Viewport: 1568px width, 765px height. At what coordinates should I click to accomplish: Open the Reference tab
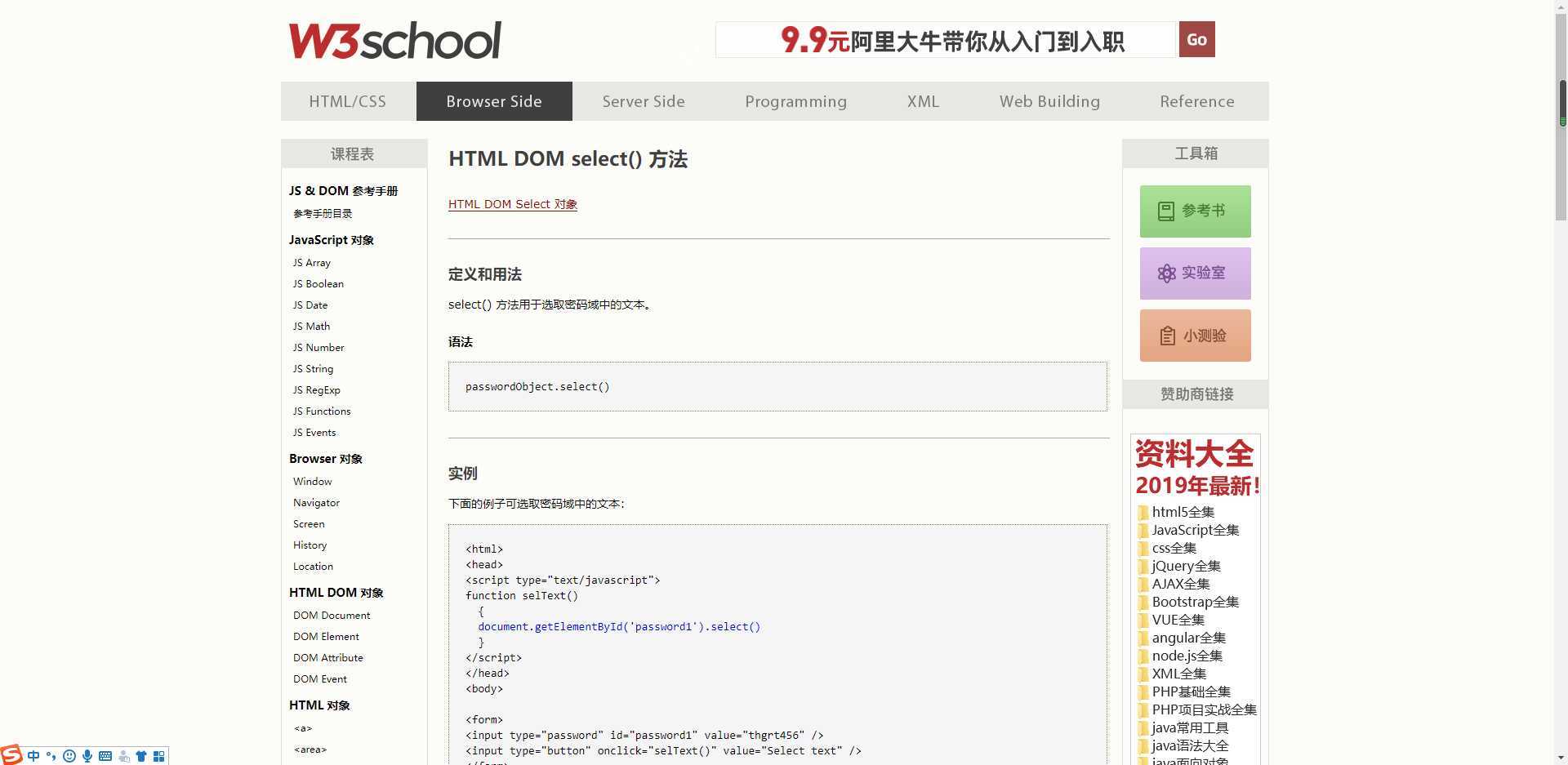(1197, 101)
